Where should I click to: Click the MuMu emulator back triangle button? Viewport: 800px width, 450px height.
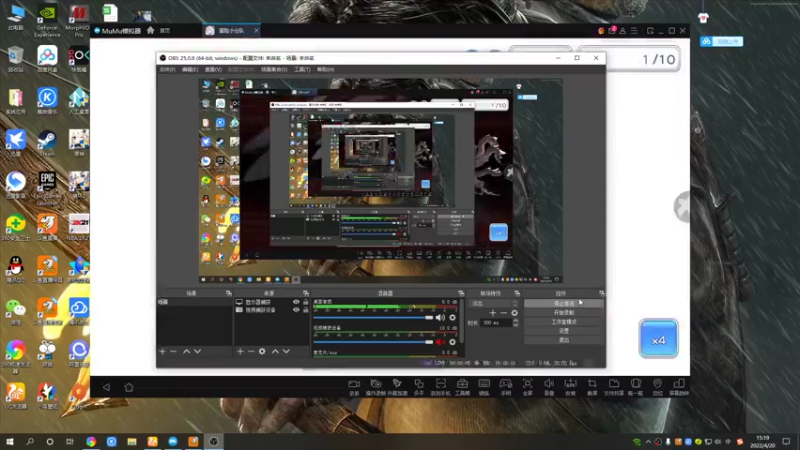tap(106, 387)
